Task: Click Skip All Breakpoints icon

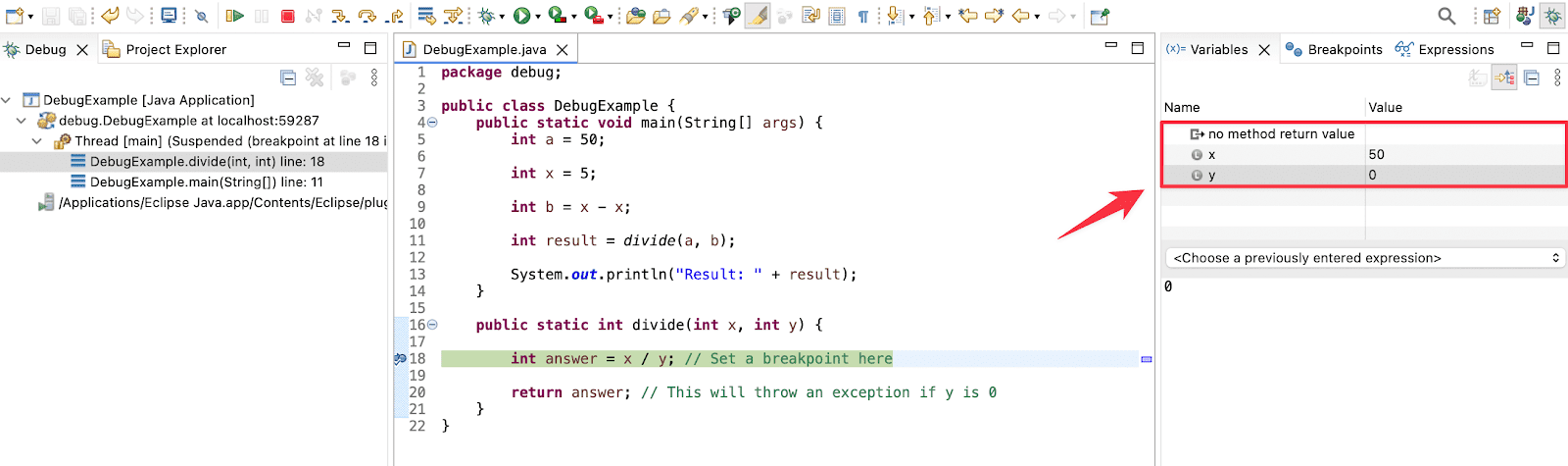Action: coord(201,16)
